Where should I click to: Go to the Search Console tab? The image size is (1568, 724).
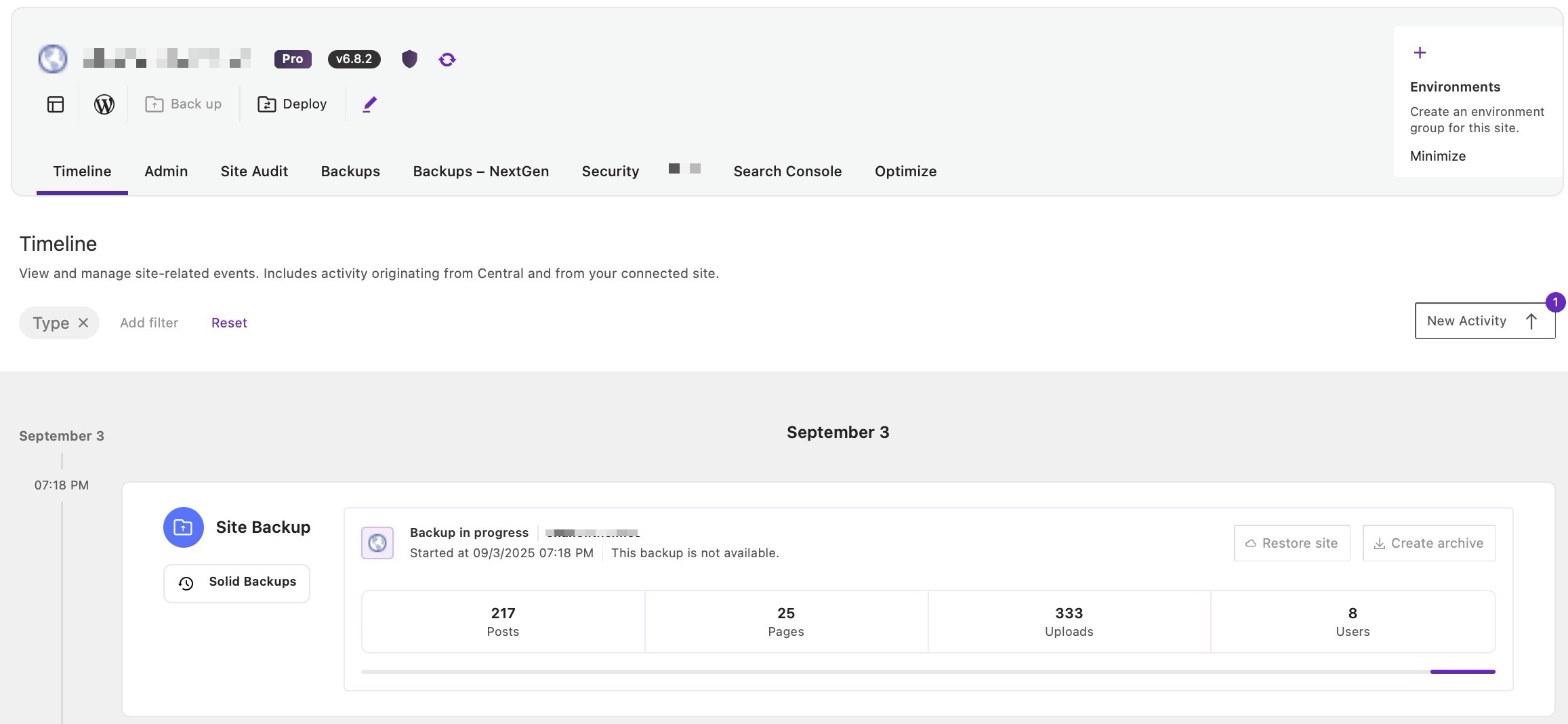[x=787, y=172]
